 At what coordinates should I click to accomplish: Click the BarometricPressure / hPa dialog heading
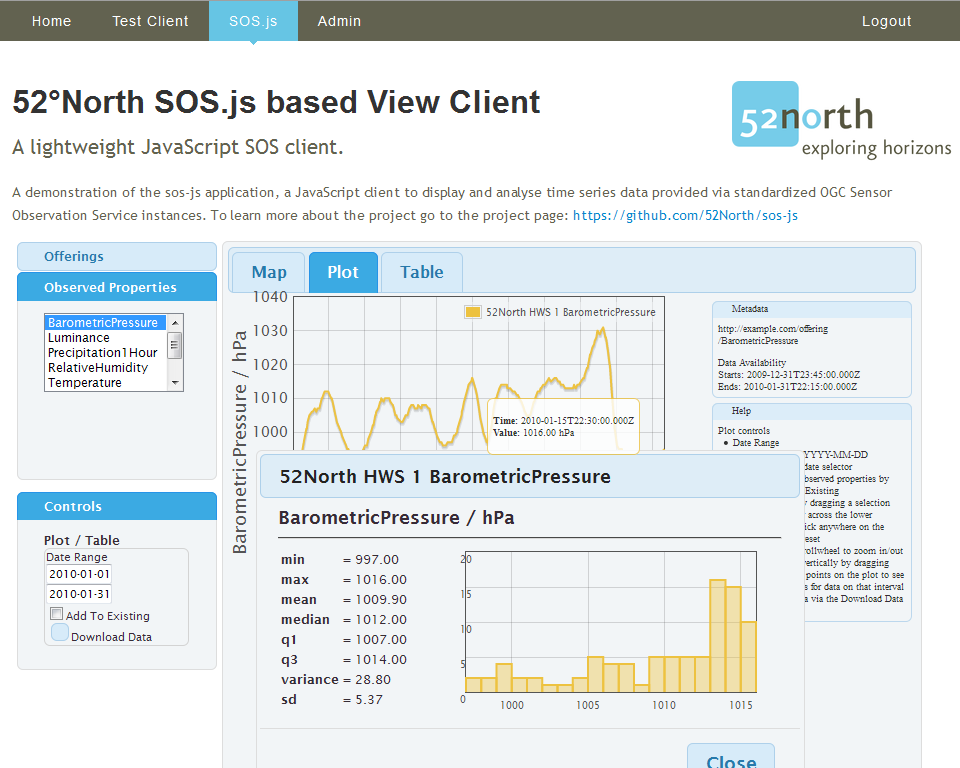pos(396,518)
